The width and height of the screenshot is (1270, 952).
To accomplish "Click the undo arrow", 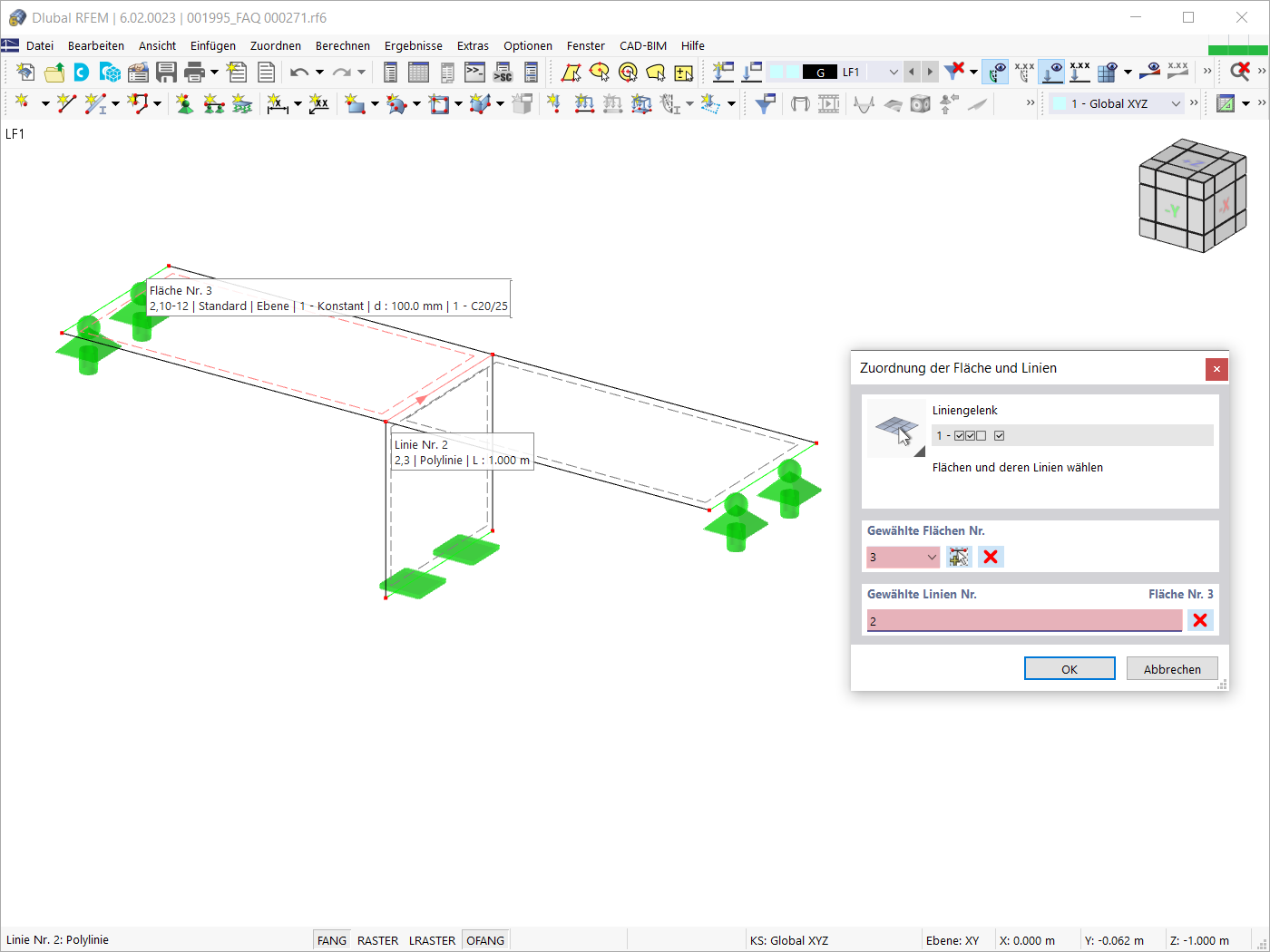I will click(x=299, y=72).
